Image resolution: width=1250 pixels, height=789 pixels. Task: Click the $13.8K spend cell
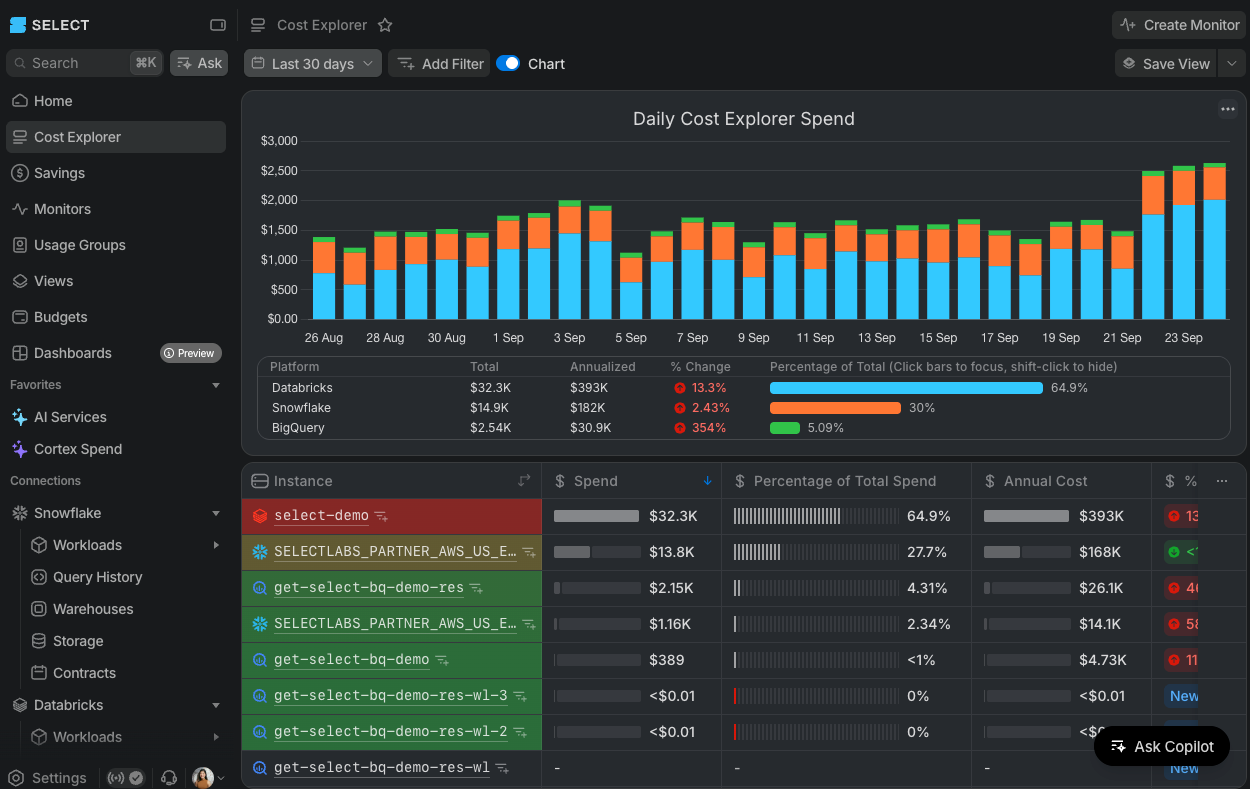[x=631, y=552]
